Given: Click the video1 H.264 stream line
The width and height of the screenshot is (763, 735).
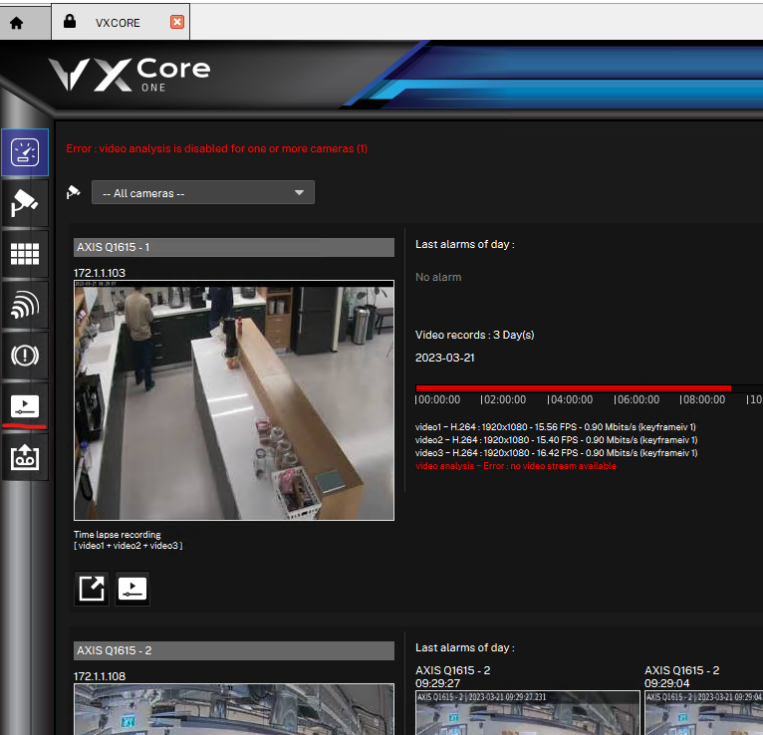Looking at the screenshot, I should [x=555, y=427].
